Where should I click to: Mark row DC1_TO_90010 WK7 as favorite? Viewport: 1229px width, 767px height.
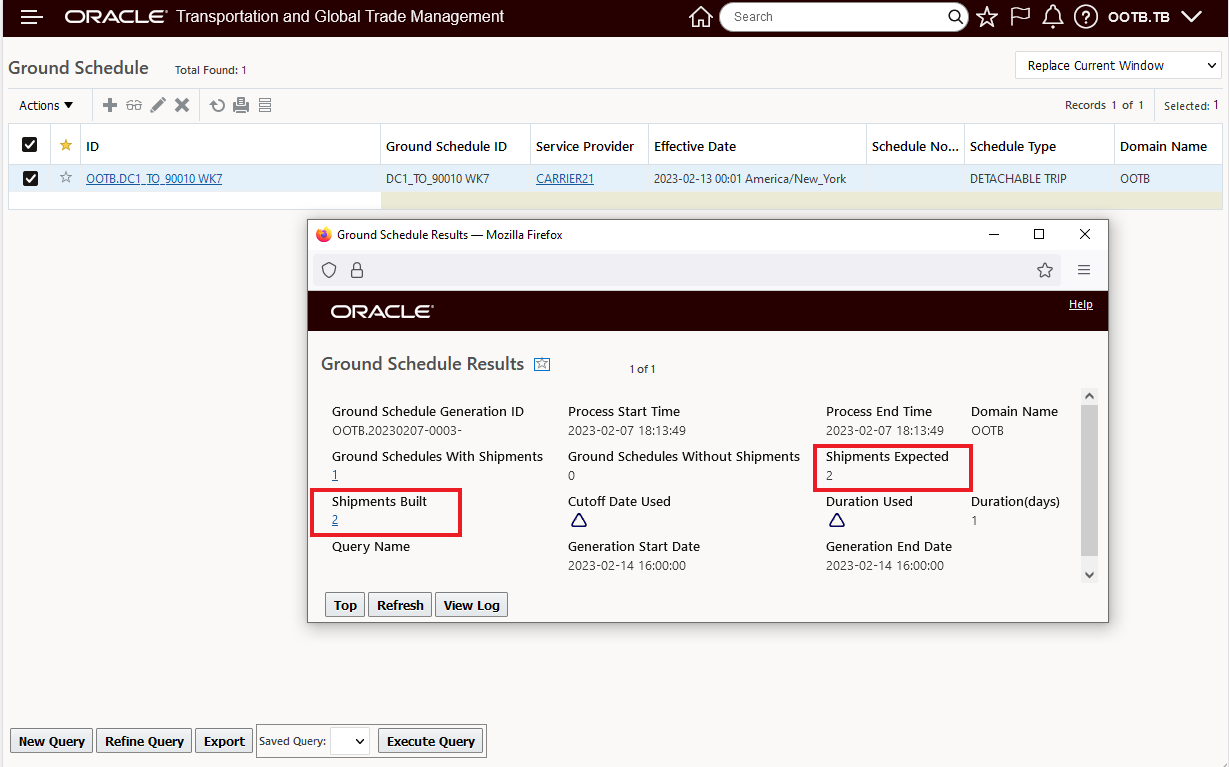click(x=66, y=178)
